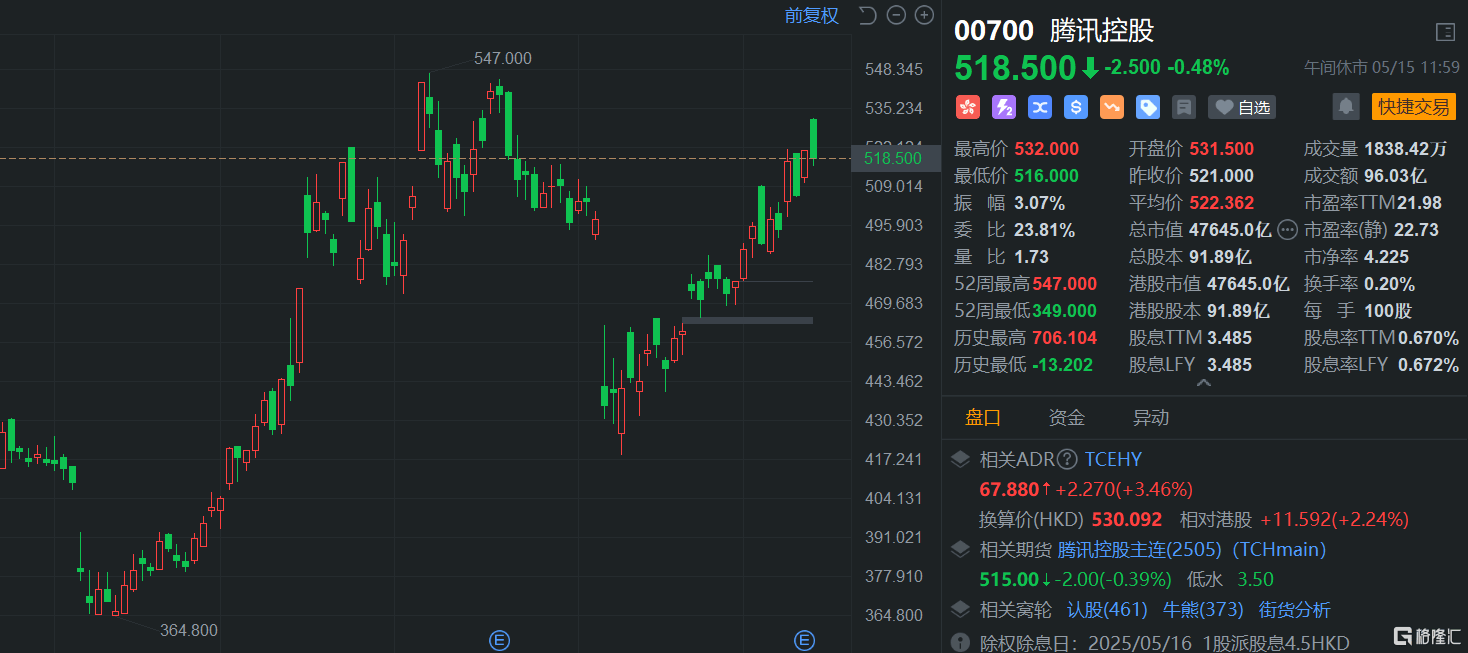Click the ADR price 67.880 value
The height and width of the screenshot is (653, 1468).
click(x=1009, y=489)
